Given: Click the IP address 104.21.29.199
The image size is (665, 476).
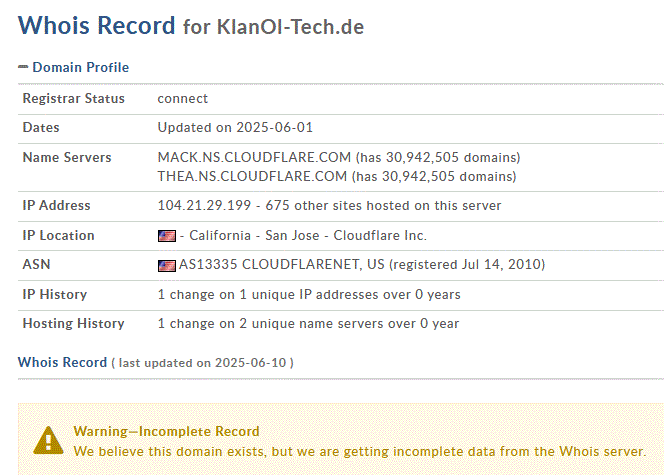Looking at the screenshot, I should 204,205.
